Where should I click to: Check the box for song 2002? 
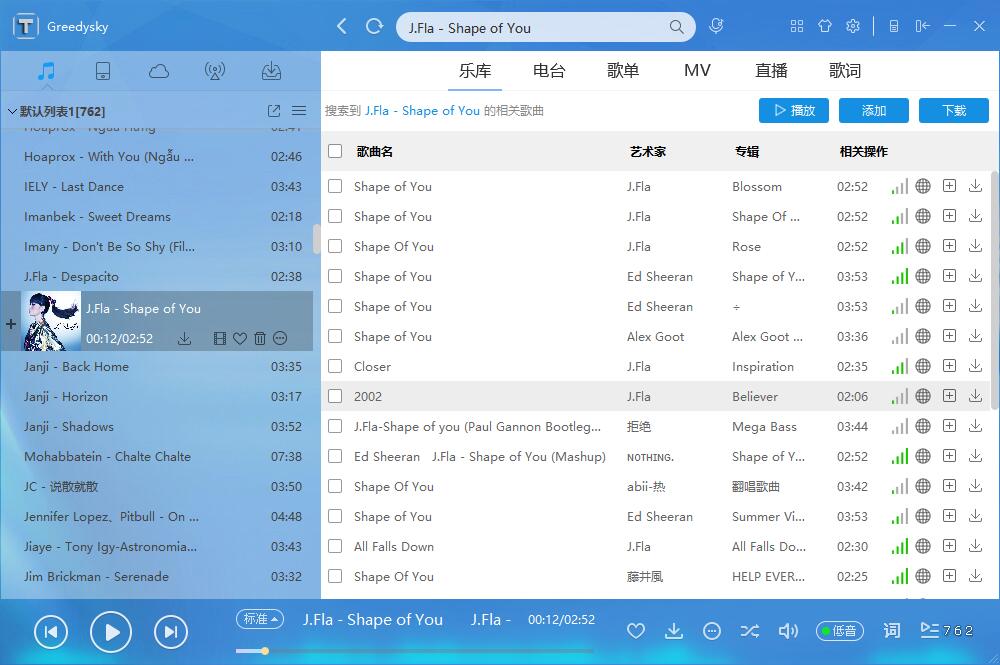(x=335, y=396)
